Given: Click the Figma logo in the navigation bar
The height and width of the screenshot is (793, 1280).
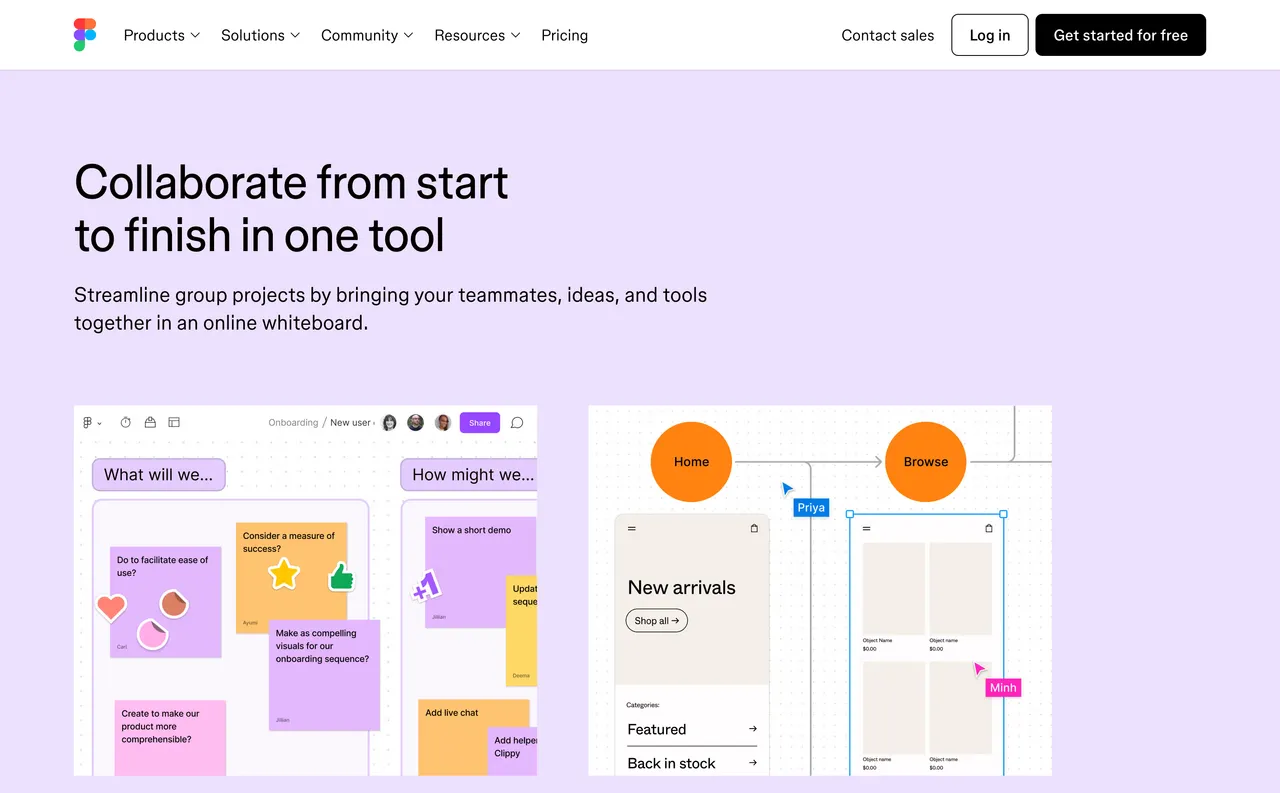Looking at the screenshot, I should (x=84, y=34).
